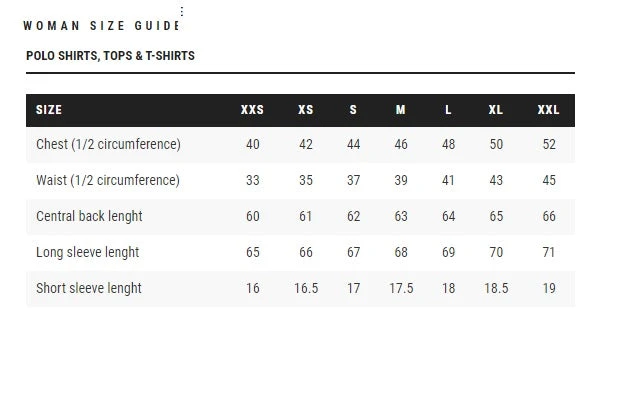Select the XS size column header
The height and width of the screenshot is (405, 624).
tap(306, 110)
